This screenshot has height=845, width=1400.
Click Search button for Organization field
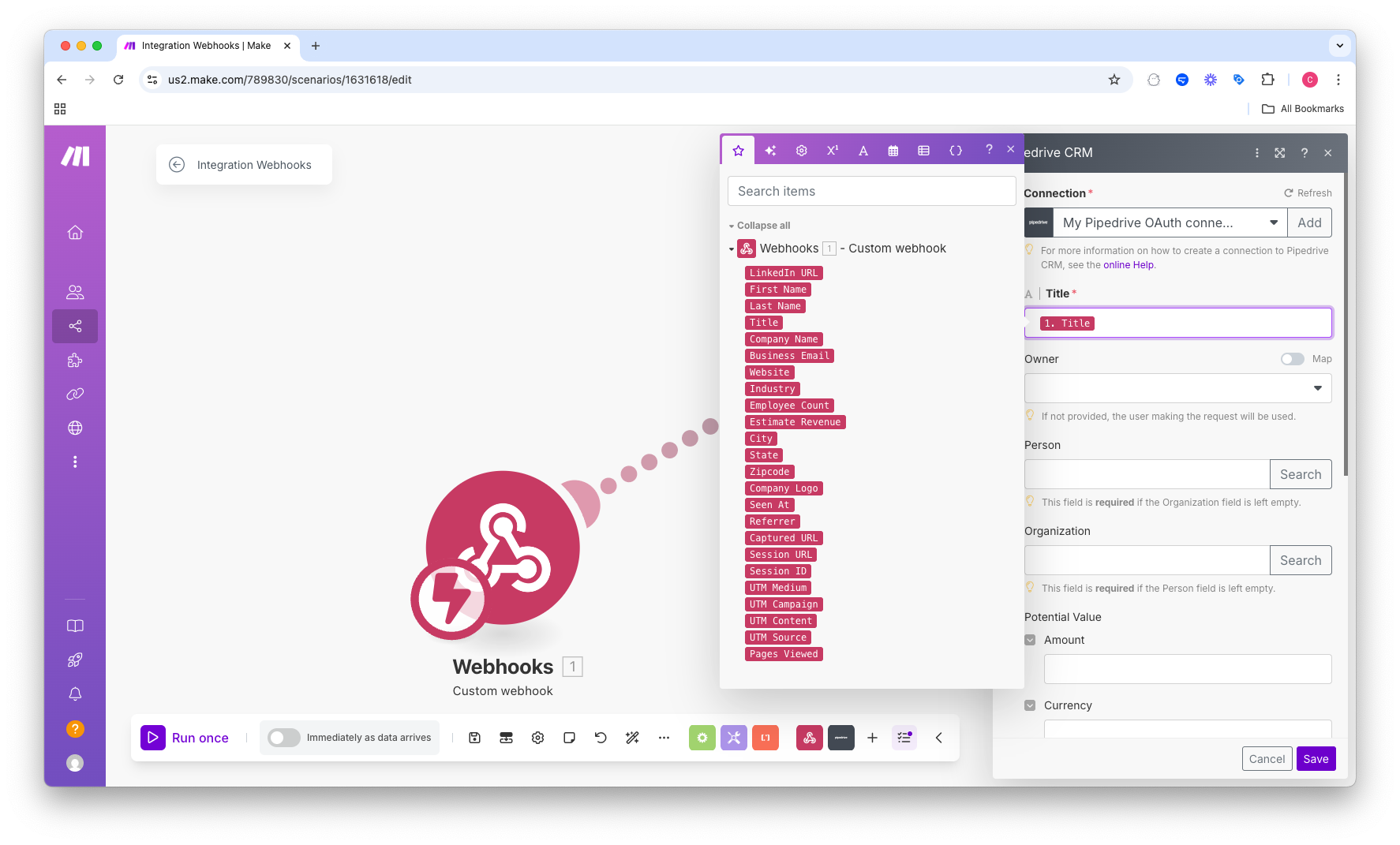[x=1301, y=560]
